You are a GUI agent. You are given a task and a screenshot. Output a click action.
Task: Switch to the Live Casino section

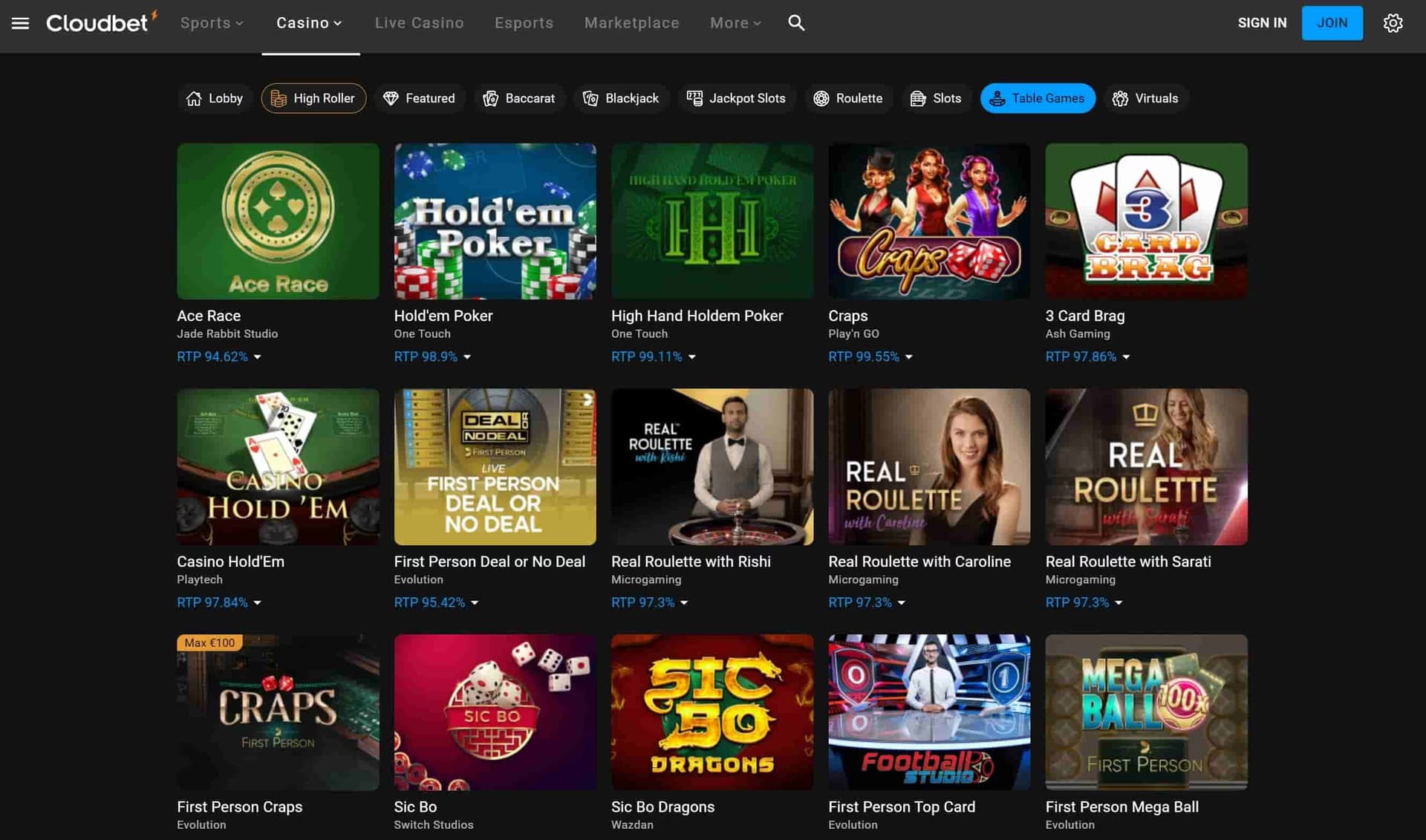tap(419, 23)
